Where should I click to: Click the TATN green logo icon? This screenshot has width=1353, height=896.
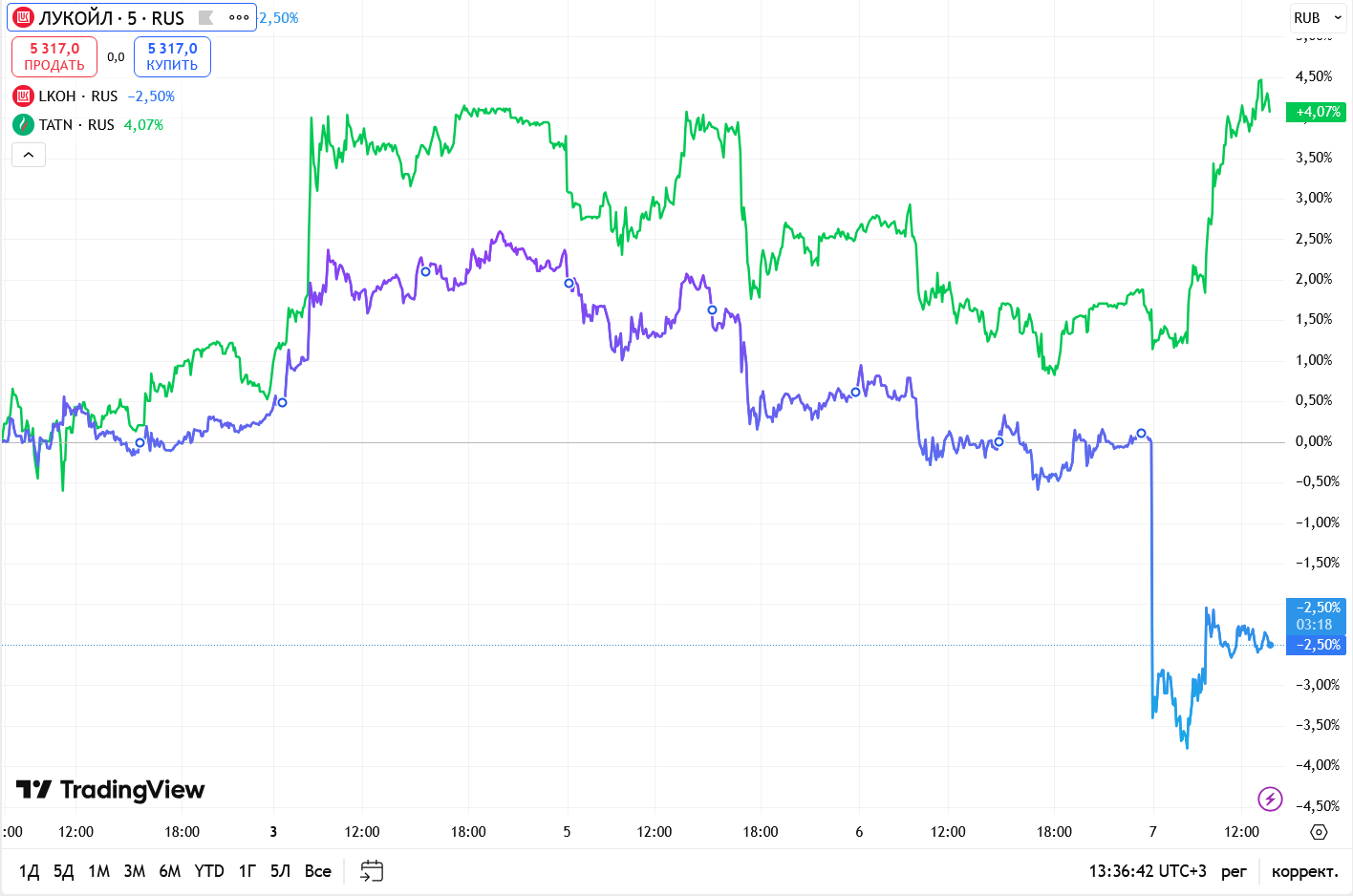[23, 125]
